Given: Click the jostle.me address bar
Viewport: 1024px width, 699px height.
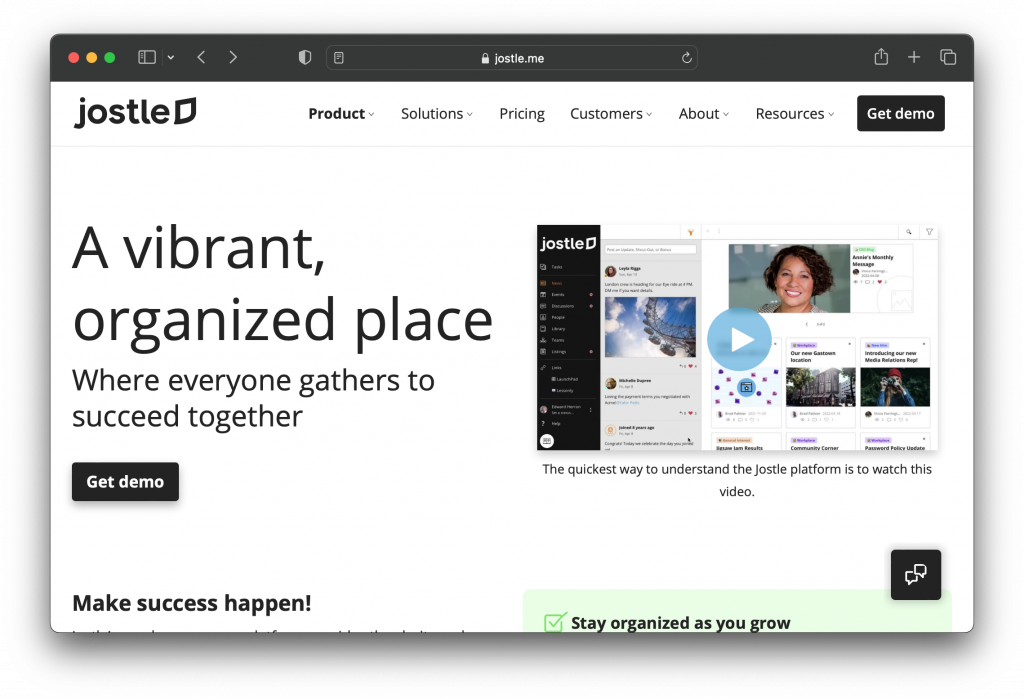Looking at the screenshot, I should click(512, 58).
